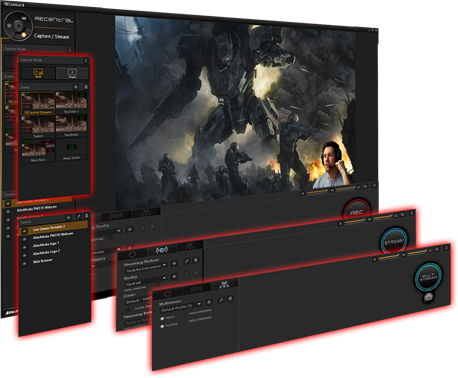The width and height of the screenshot is (458, 378).
Task: Select the Multi capture mode icon
Action: pos(38,73)
